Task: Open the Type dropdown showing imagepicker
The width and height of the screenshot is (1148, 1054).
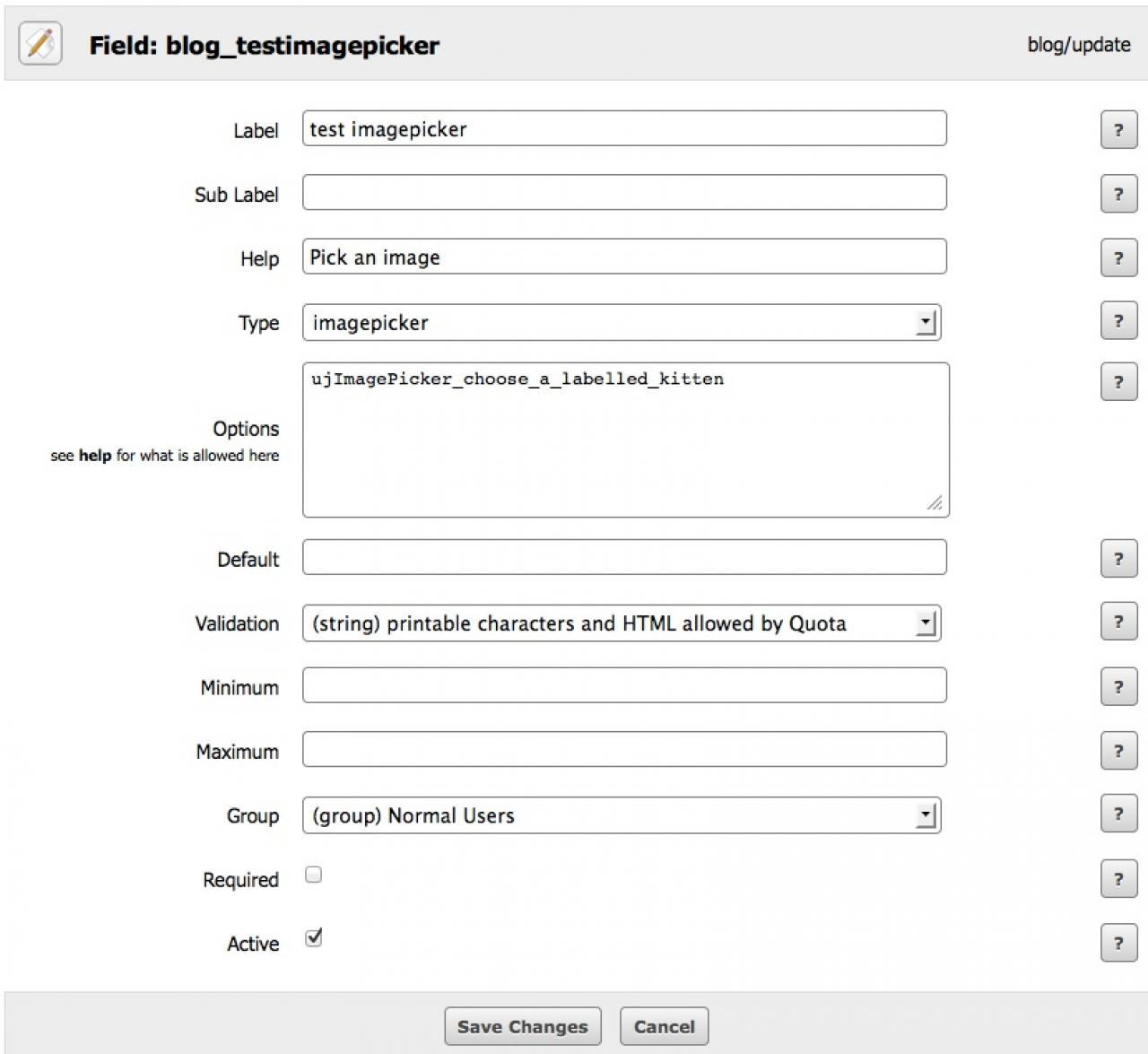Action: click(621, 323)
